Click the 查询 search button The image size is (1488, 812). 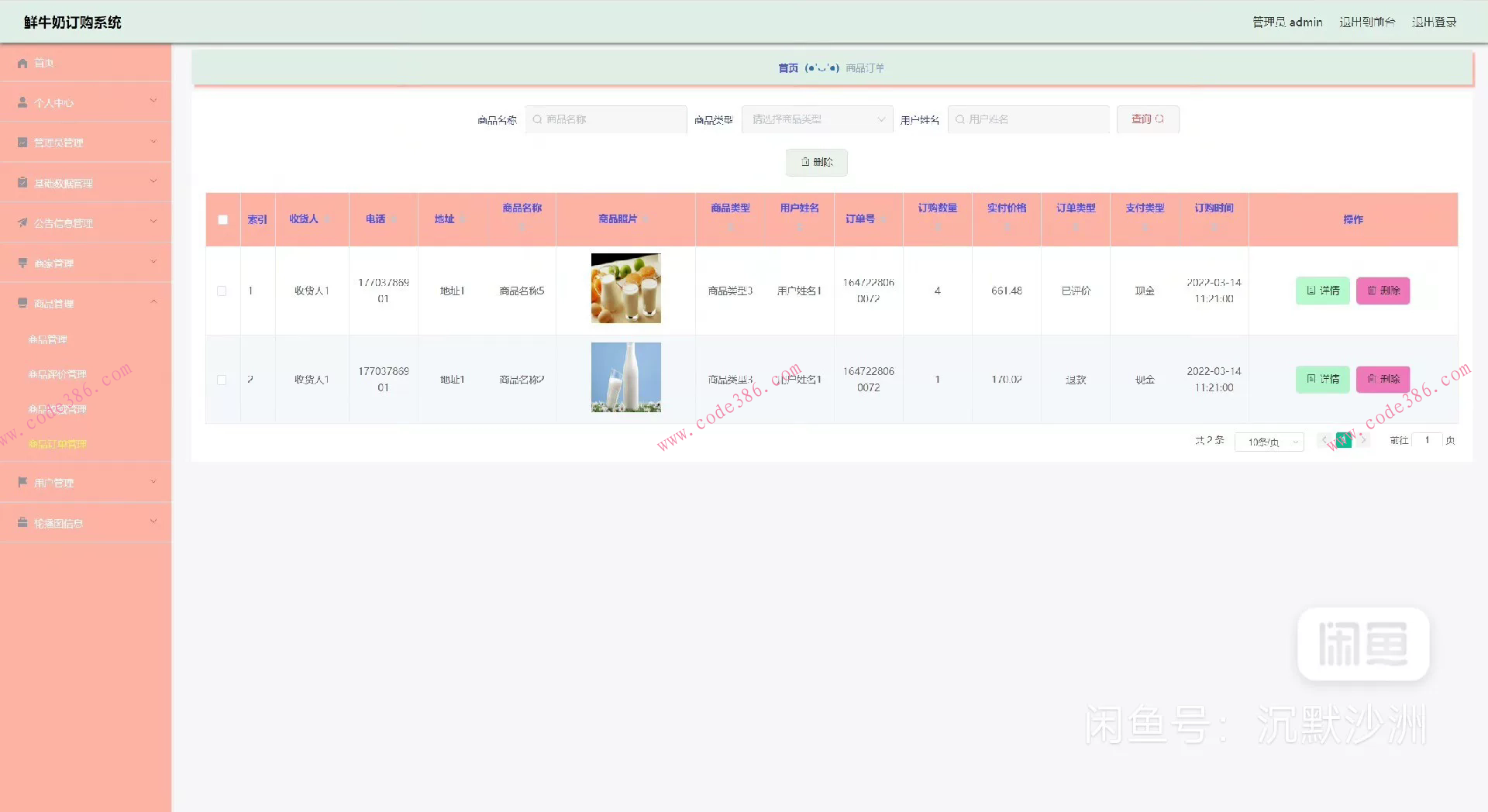coord(1147,119)
